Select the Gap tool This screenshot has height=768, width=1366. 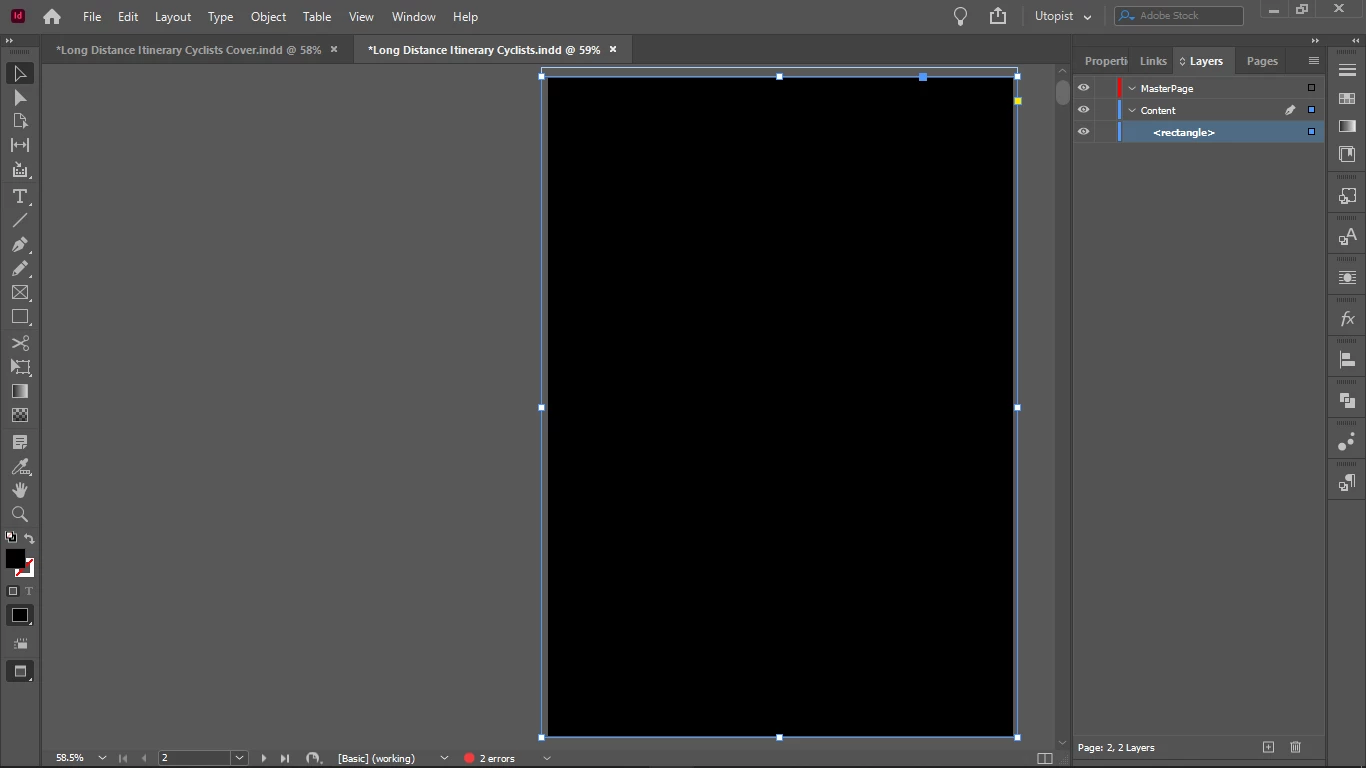coord(20,145)
